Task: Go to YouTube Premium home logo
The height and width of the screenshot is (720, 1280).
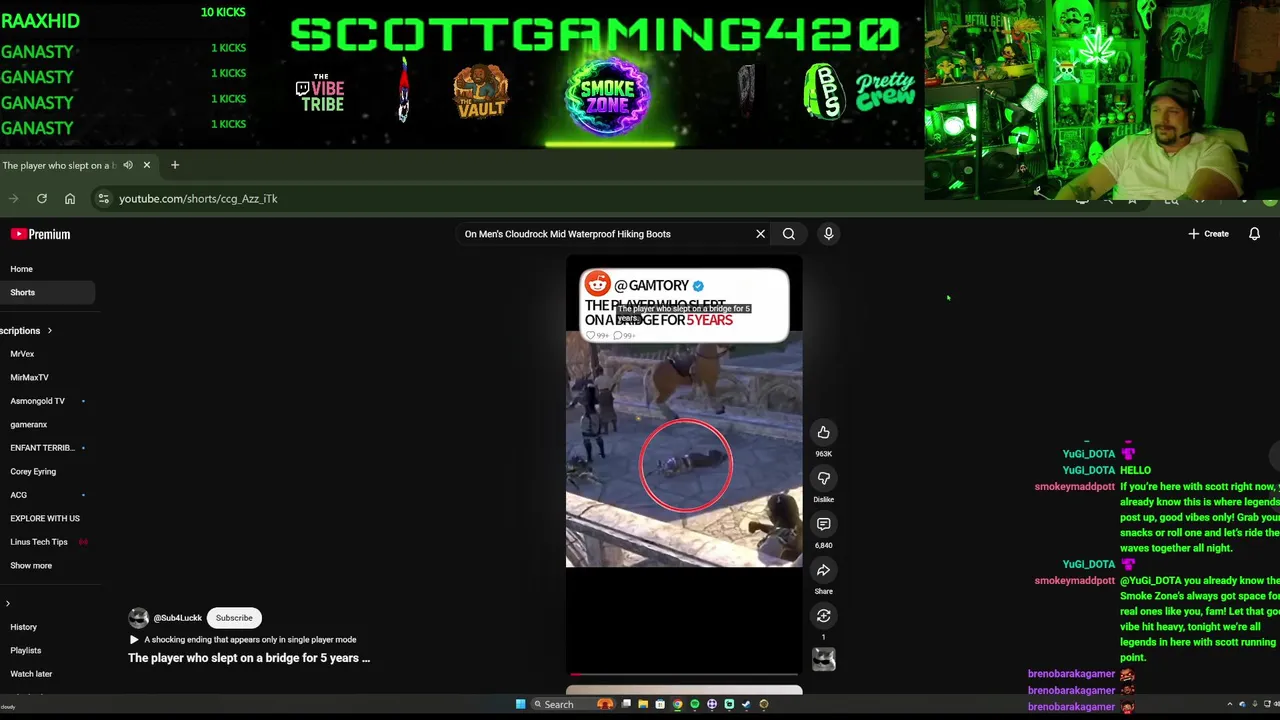Action: coord(40,234)
